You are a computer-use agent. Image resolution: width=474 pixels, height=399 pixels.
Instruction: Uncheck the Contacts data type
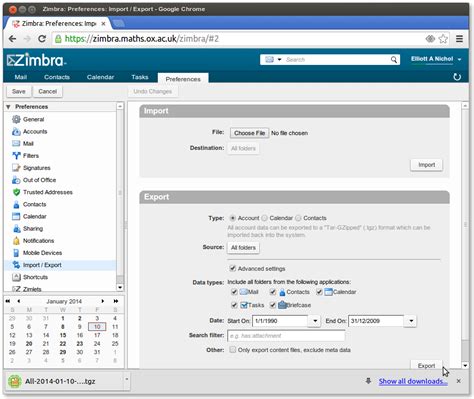tap(273, 292)
